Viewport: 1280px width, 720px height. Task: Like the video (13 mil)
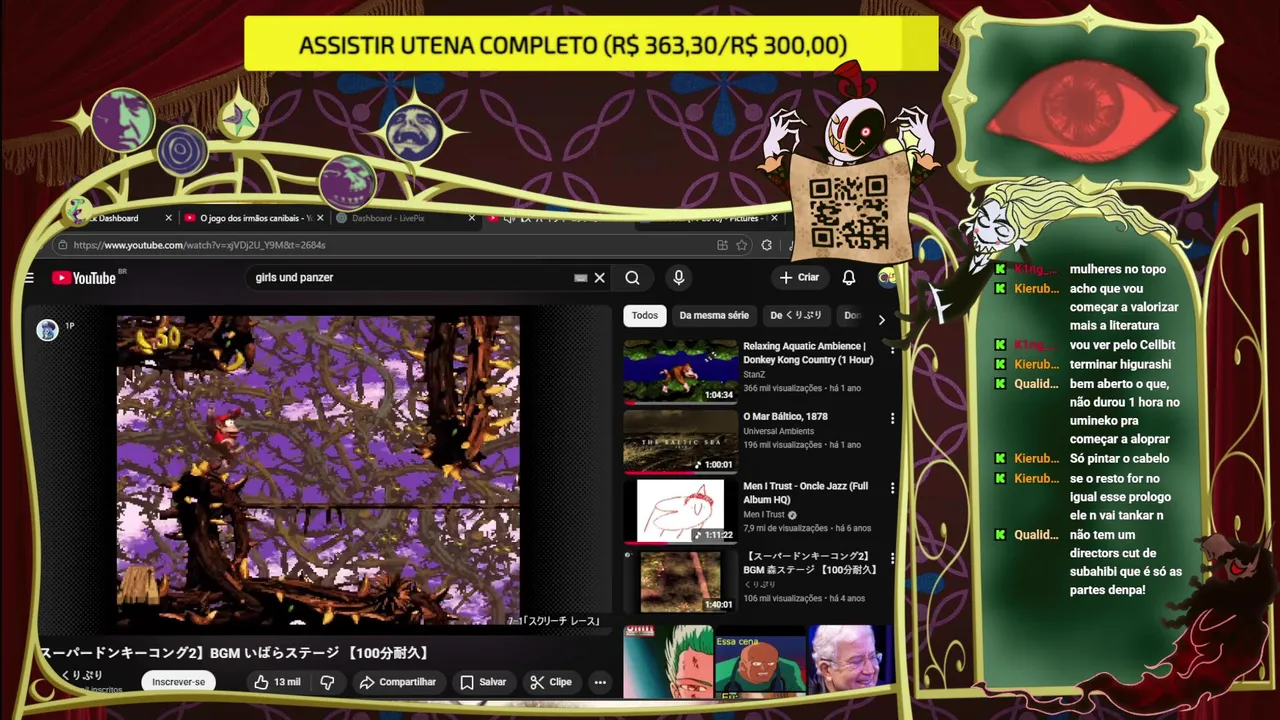point(277,682)
